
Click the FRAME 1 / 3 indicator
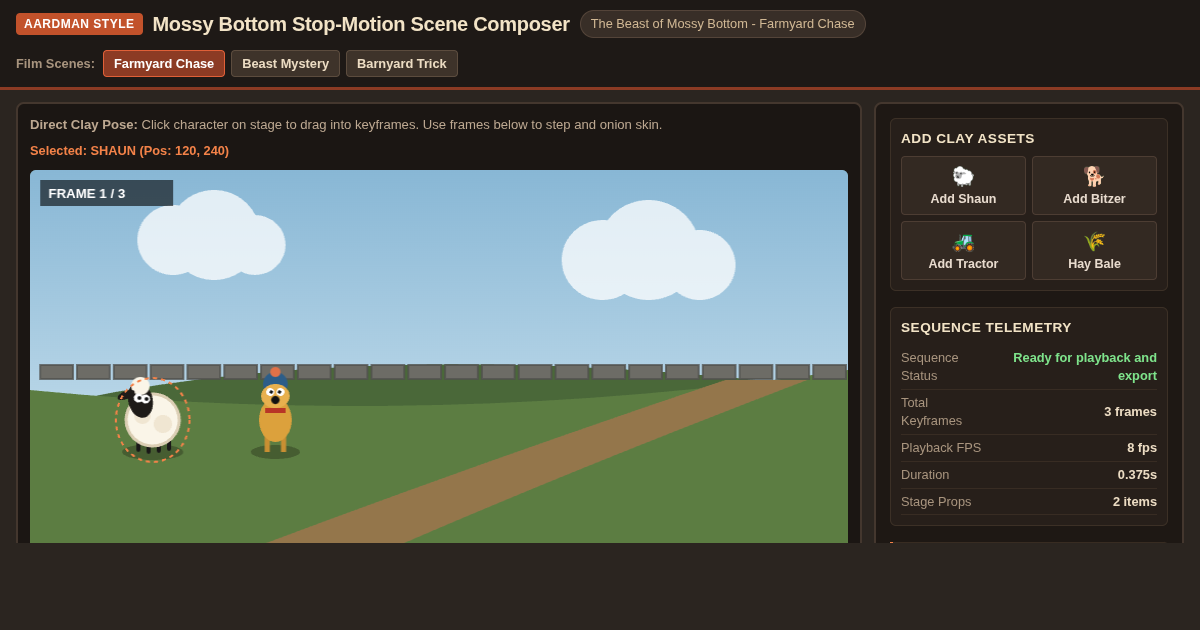106,193
